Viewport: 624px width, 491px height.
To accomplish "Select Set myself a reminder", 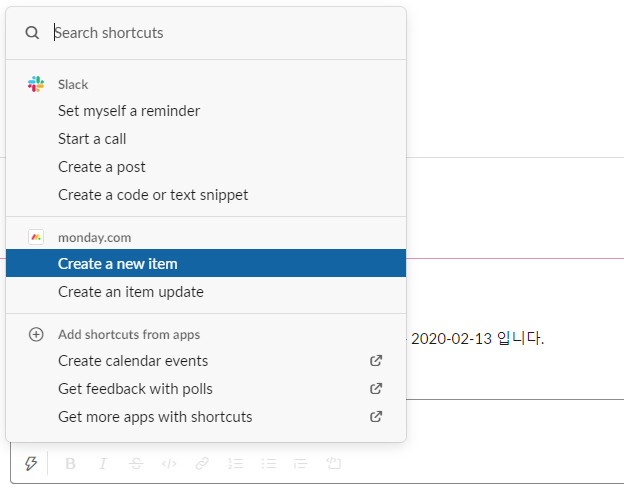I will click(206, 111).
